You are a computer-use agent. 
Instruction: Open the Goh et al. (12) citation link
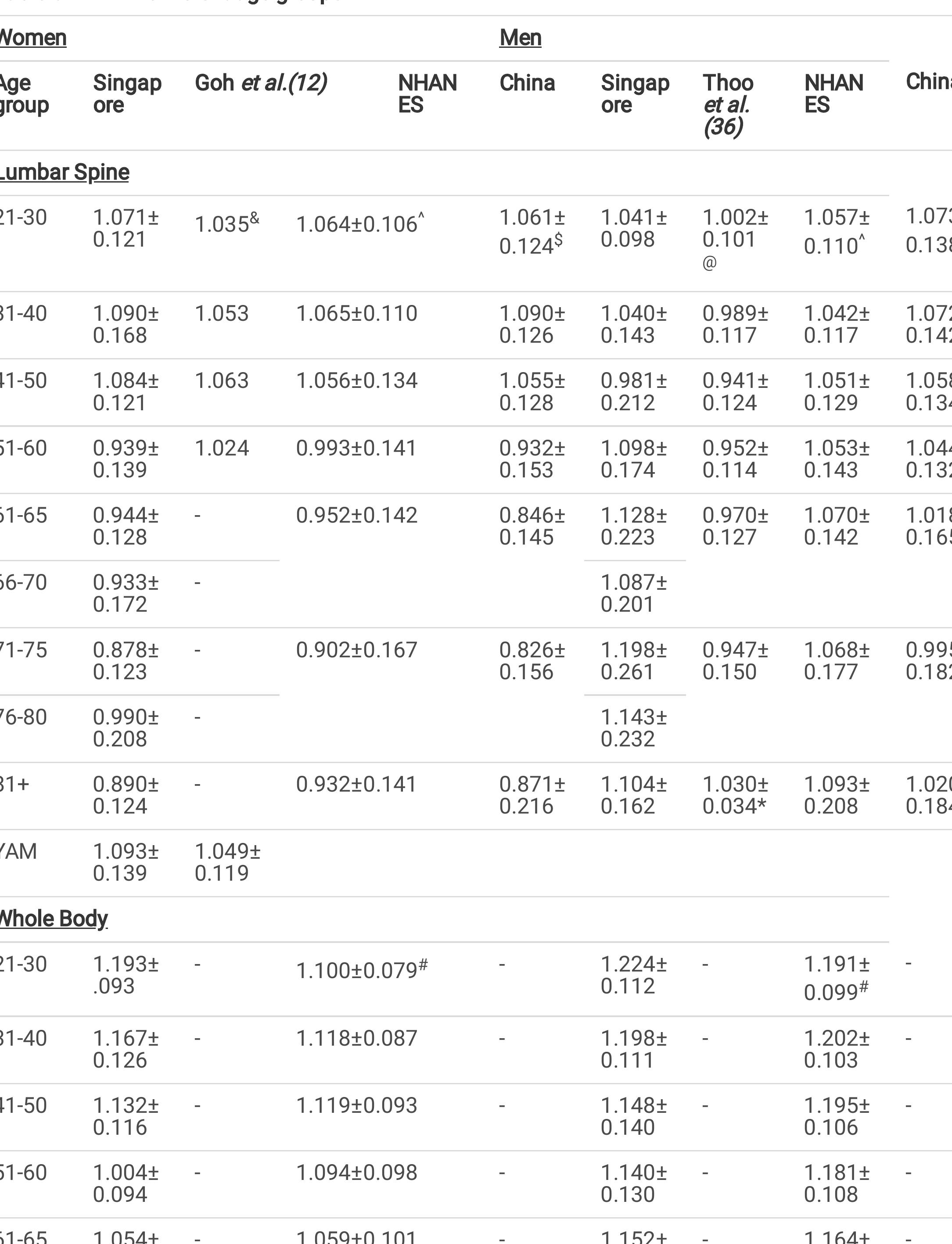[x=261, y=83]
